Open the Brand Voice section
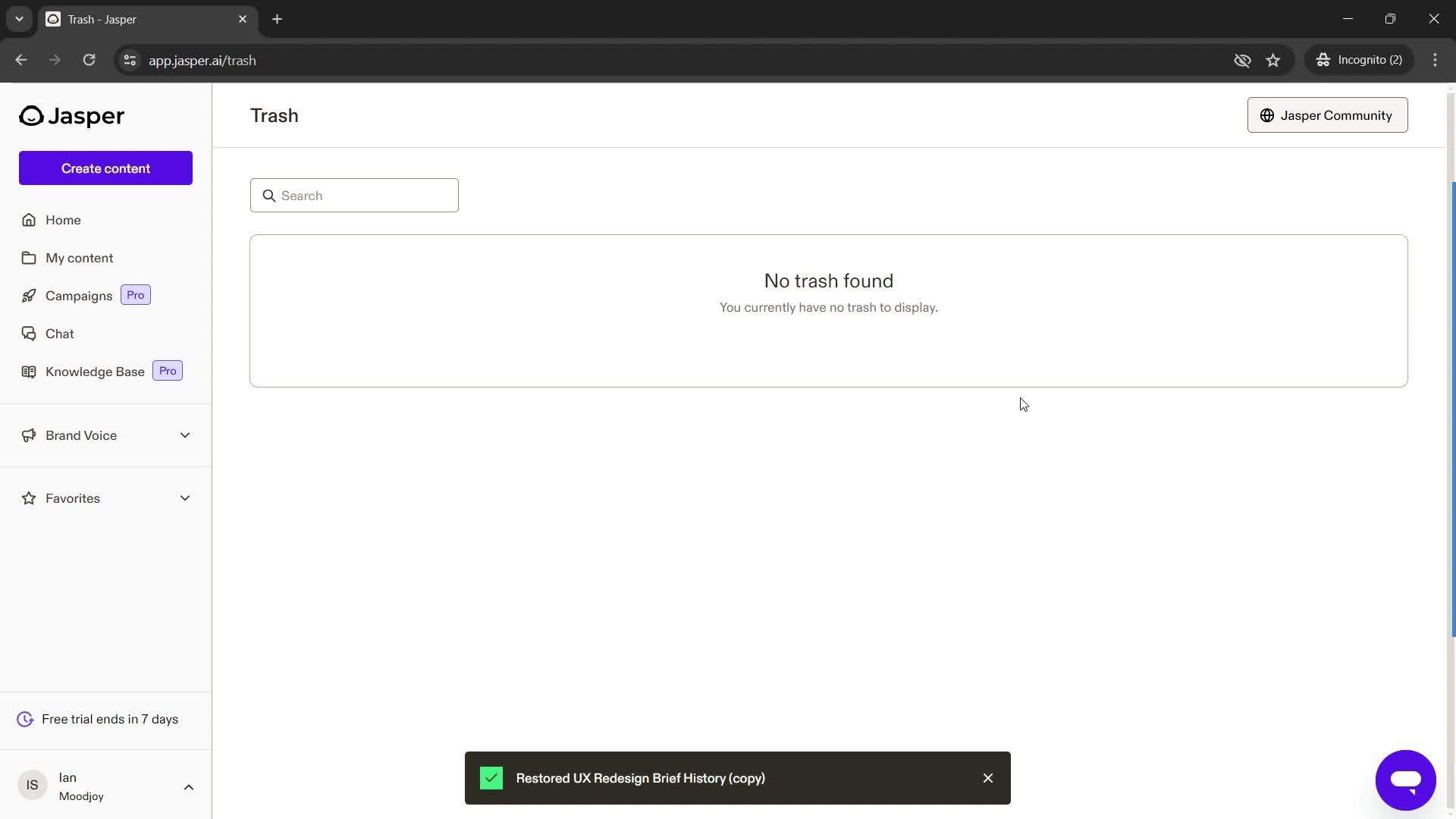 click(105, 435)
